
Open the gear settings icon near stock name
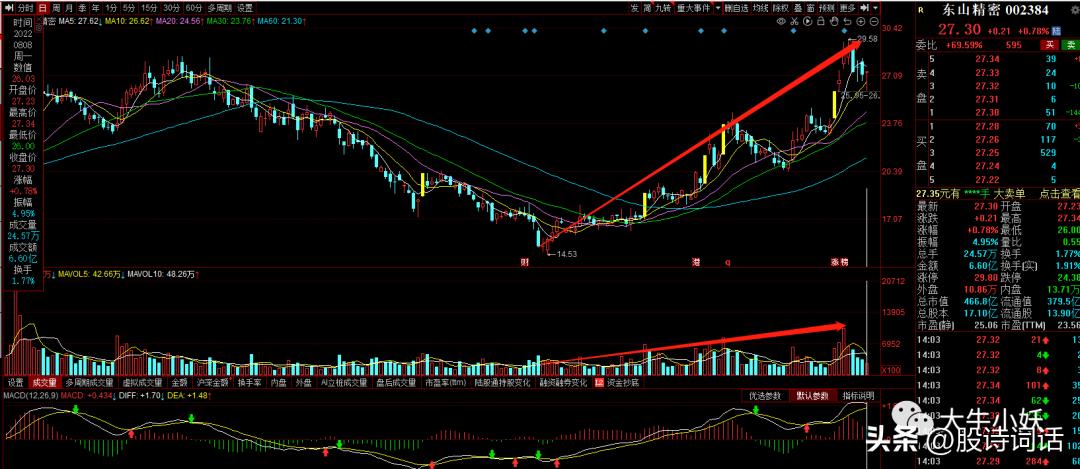1075,10
